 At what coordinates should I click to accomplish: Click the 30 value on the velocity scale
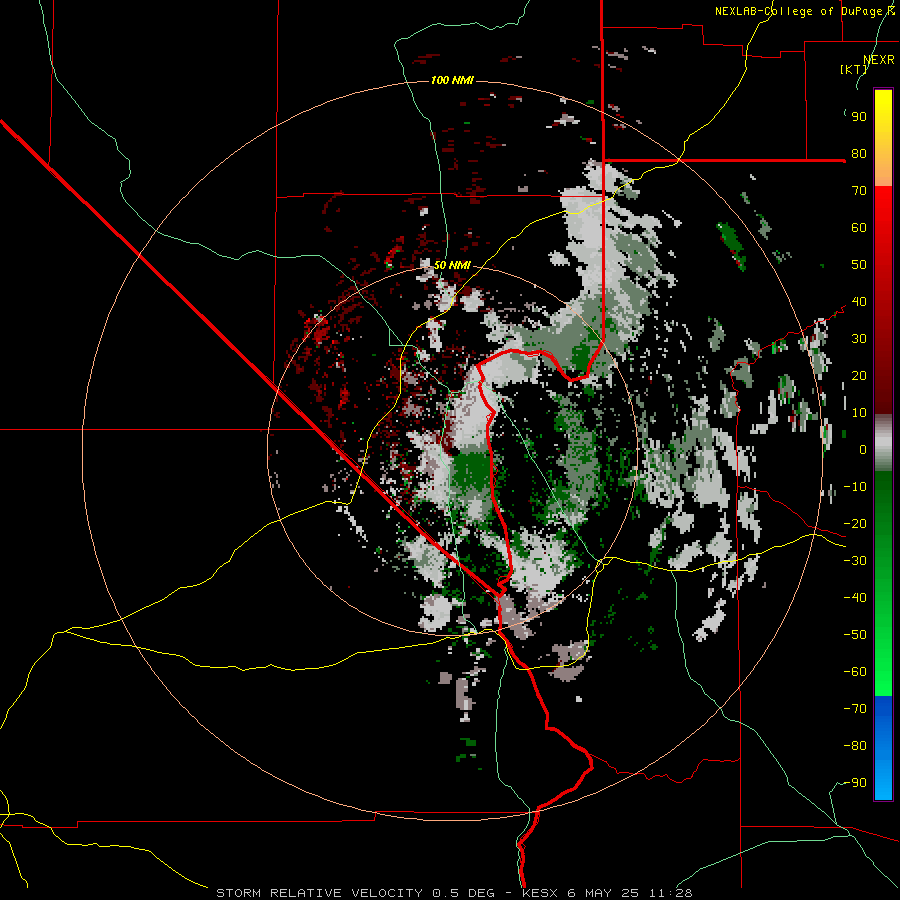pos(859,339)
